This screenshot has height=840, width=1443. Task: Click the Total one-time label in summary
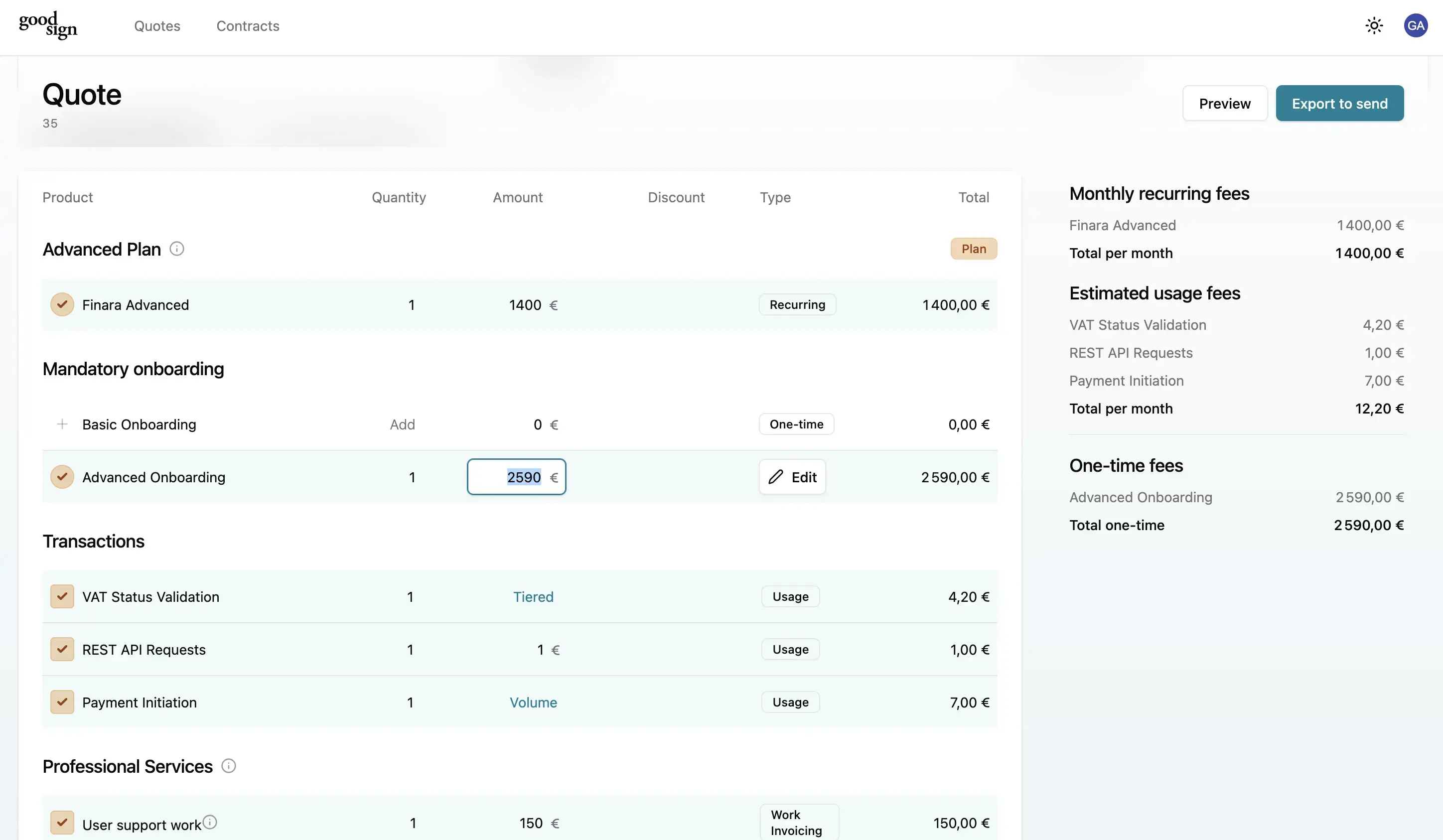pyautogui.click(x=1117, y=526)
